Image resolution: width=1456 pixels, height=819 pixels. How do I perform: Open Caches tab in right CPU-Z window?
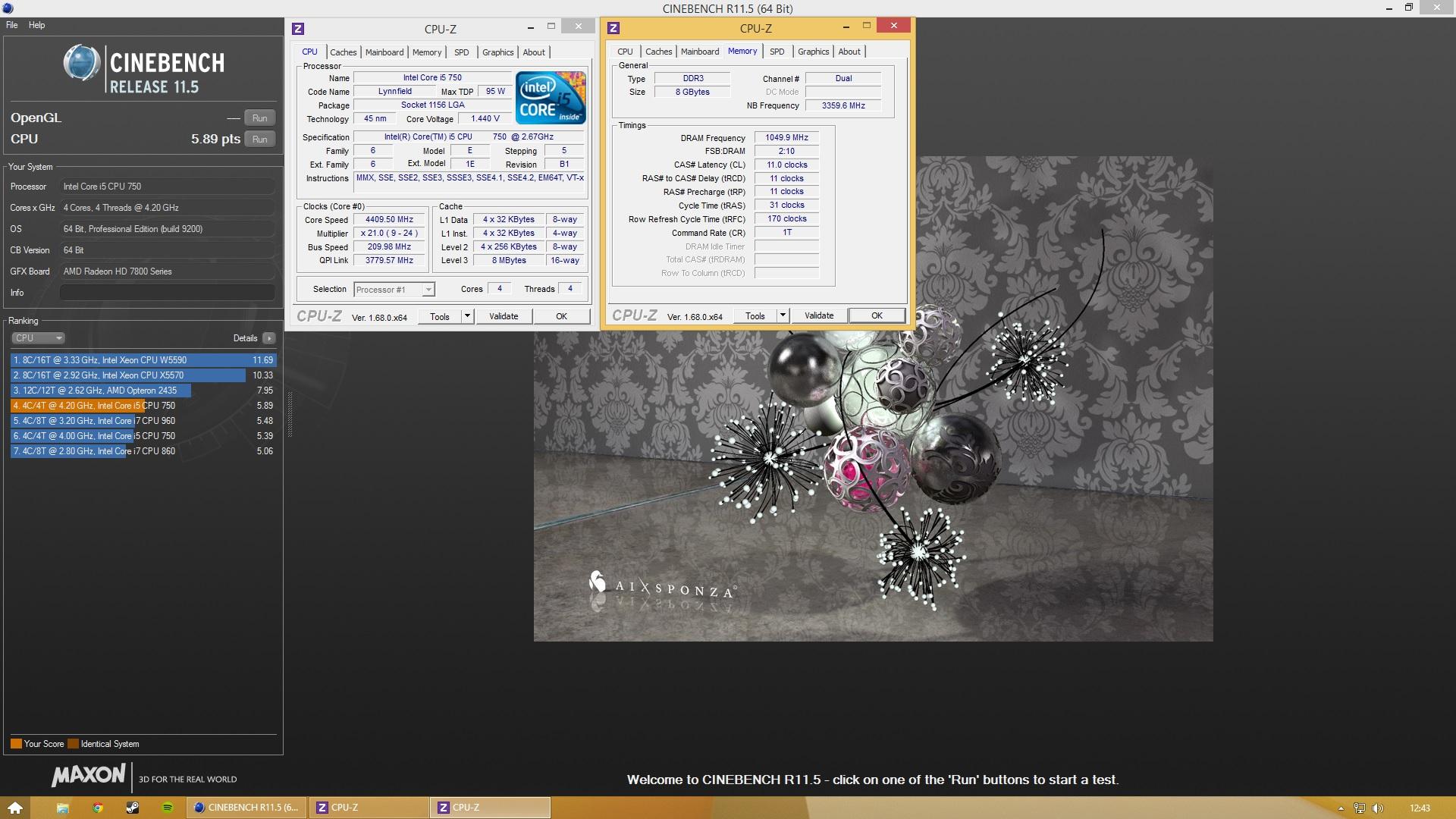[x=658, y=52]
